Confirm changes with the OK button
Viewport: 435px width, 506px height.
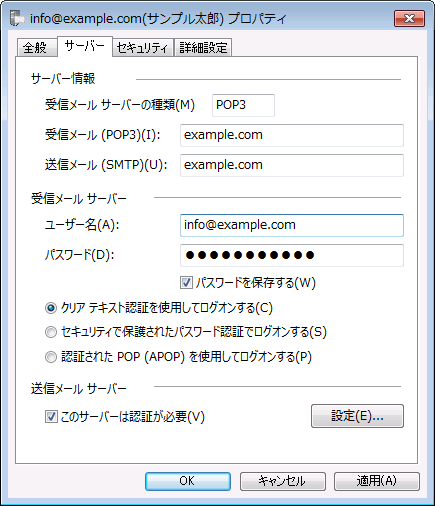188,481
